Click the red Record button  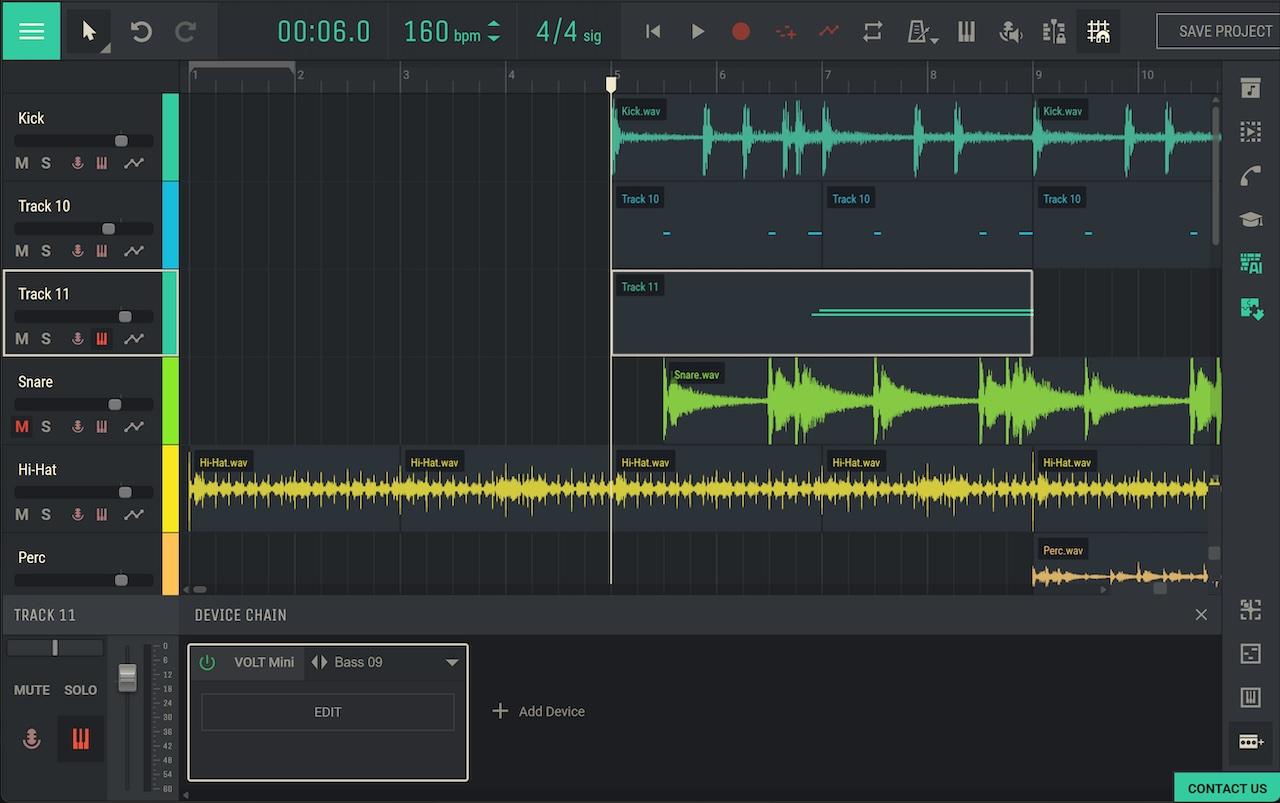[x=740, y=31]
